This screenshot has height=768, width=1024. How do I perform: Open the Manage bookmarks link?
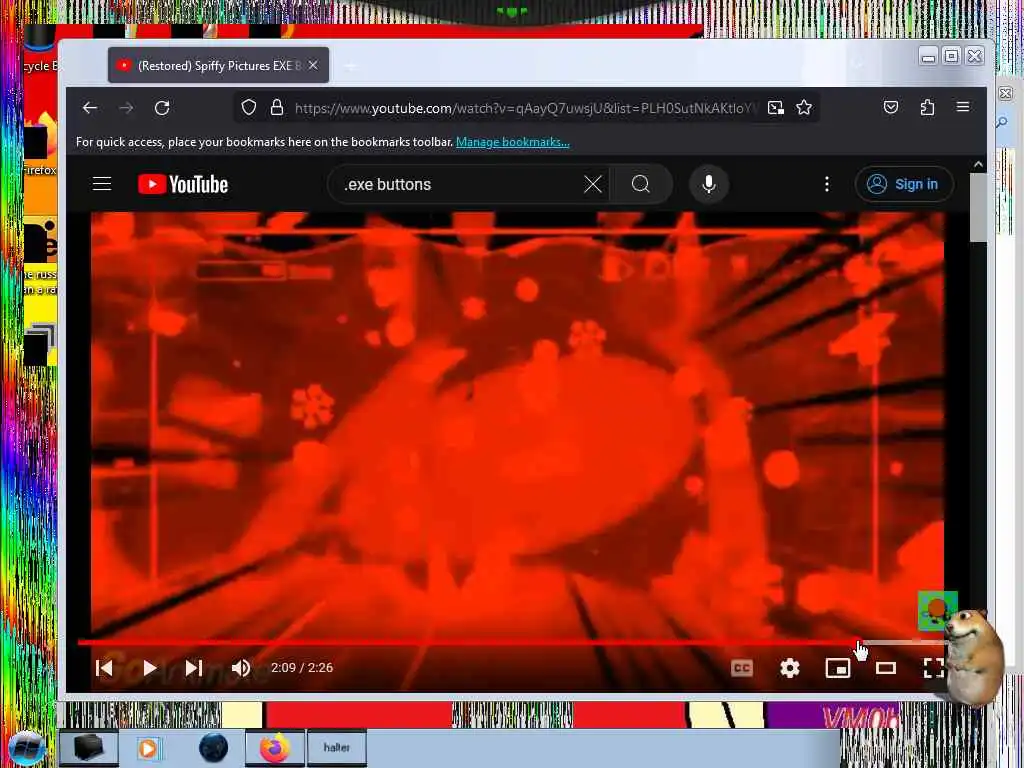click(x=513, y=142)
